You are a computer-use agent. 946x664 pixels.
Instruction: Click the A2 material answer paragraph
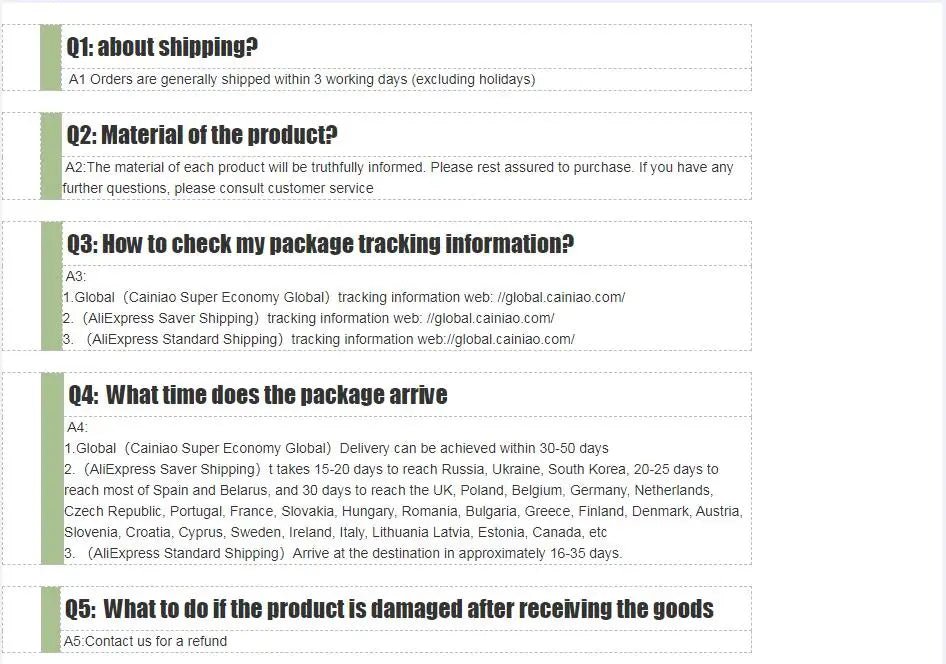(x=398, y=177)
